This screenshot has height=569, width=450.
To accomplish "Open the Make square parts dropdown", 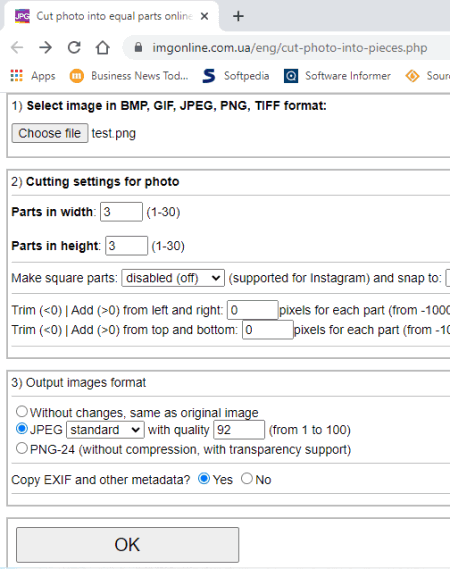I will click(173, 278).
